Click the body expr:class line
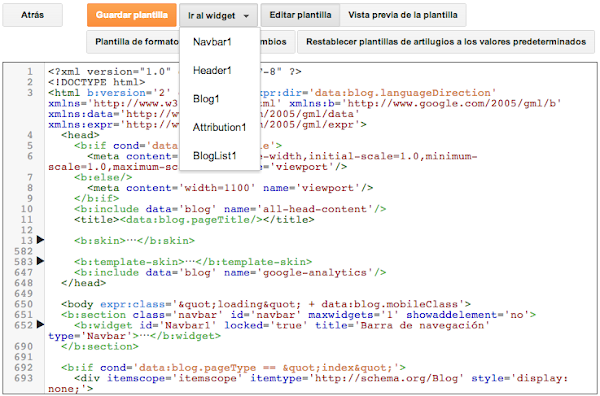Screen dimensions: 600x396 point(266,304)
